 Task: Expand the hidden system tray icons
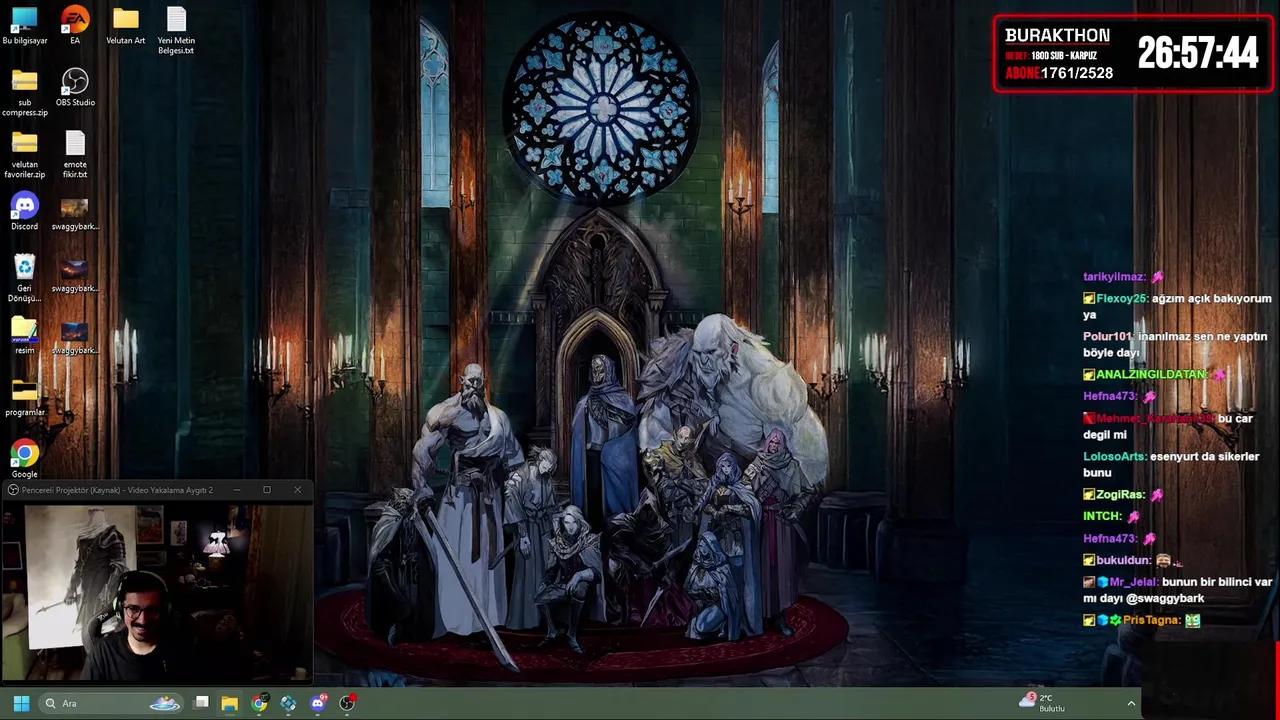pos(1131,703)
